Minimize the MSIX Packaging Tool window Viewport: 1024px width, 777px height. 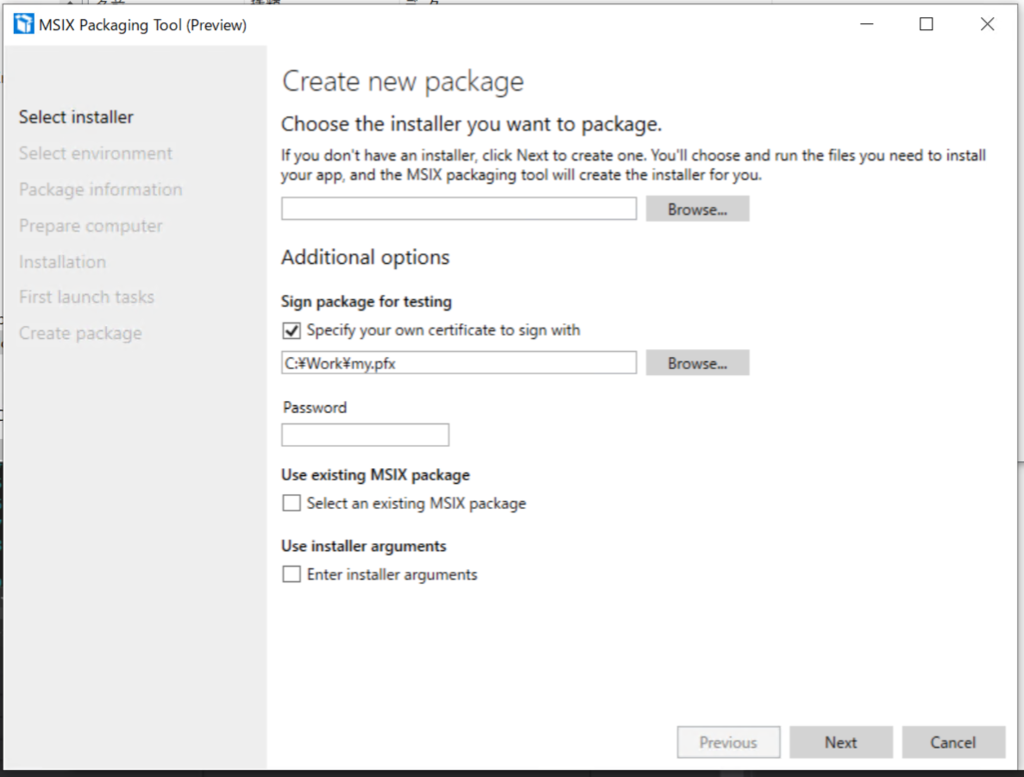[867, 24]
